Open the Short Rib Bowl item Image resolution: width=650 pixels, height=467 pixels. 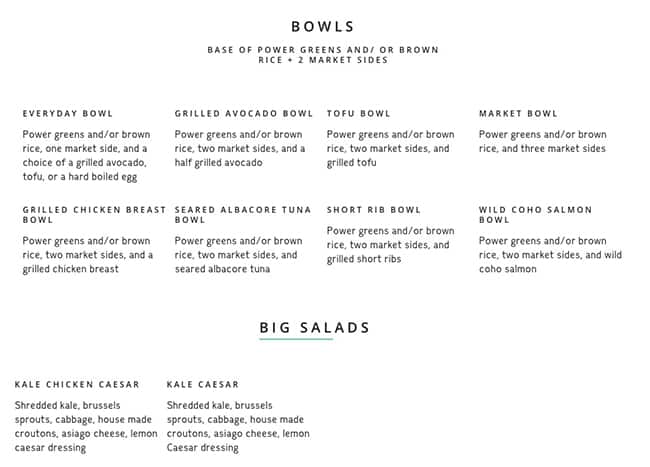click(x=374, y=210)
